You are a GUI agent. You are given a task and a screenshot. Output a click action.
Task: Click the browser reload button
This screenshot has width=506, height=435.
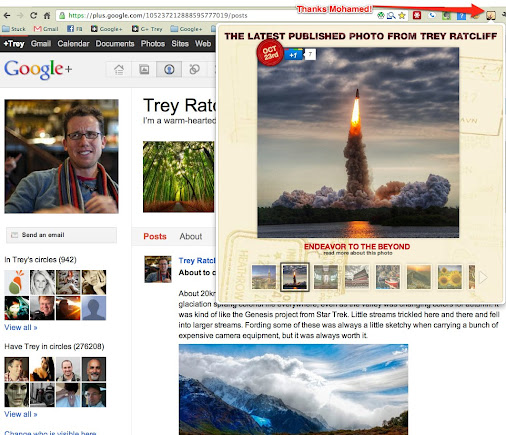33,15
